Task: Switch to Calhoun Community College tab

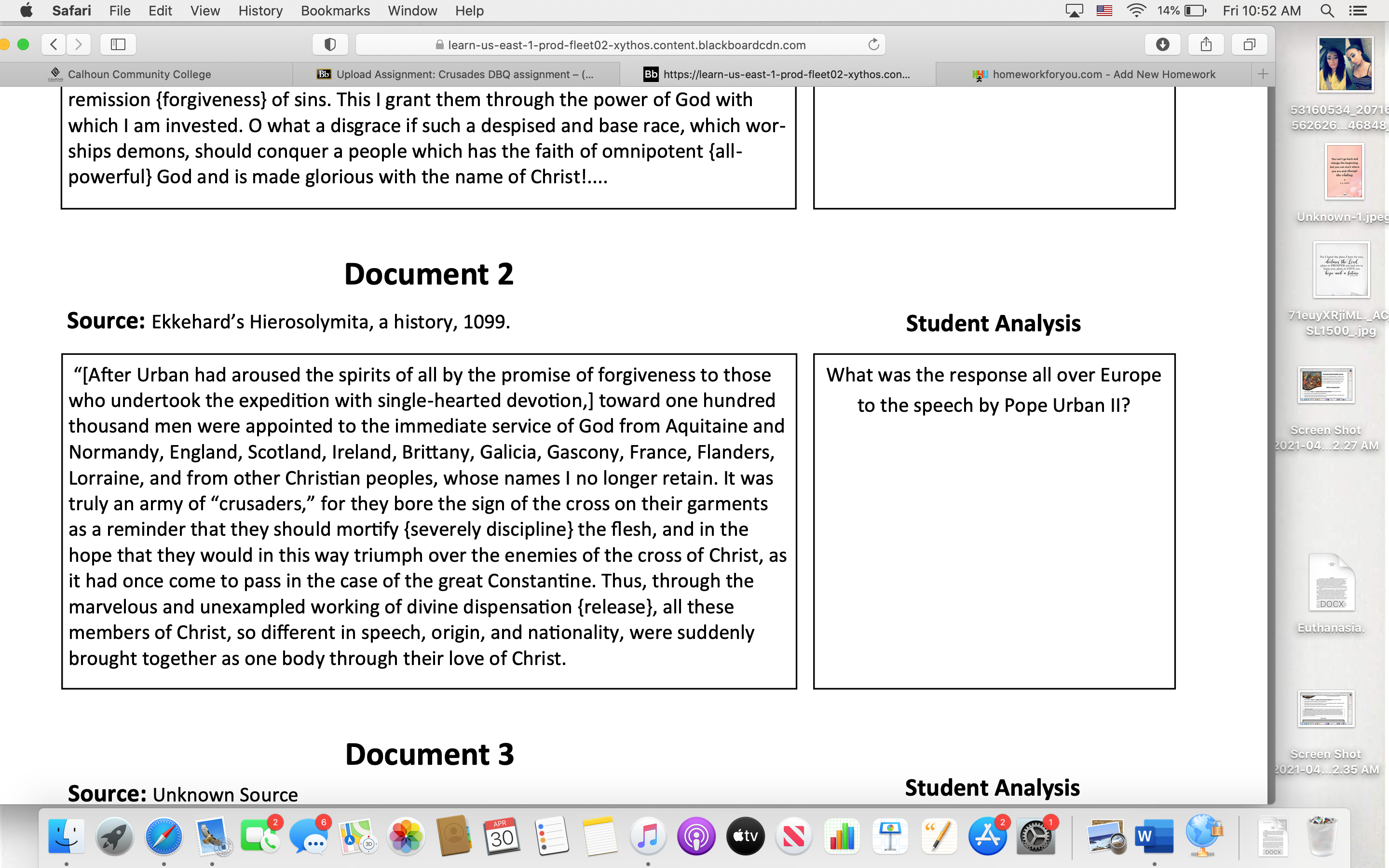Action: [x=139, y=74]
